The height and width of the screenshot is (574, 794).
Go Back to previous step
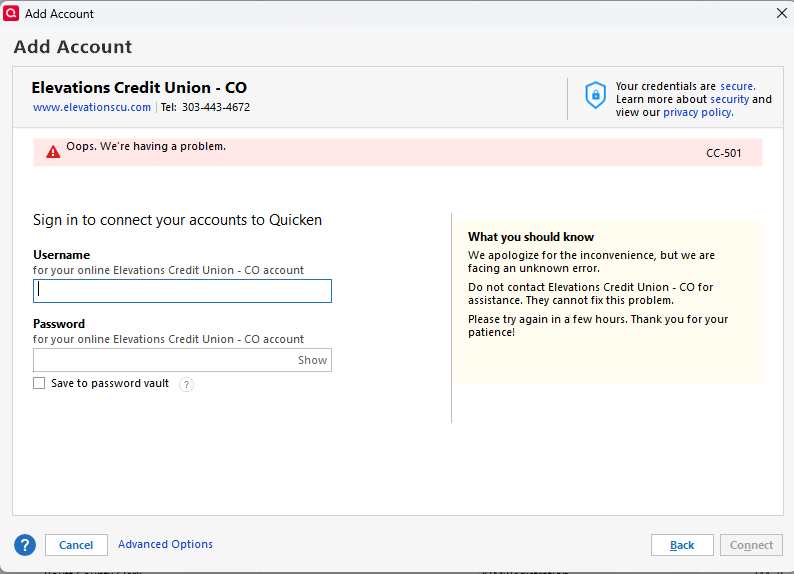(682, 545)
